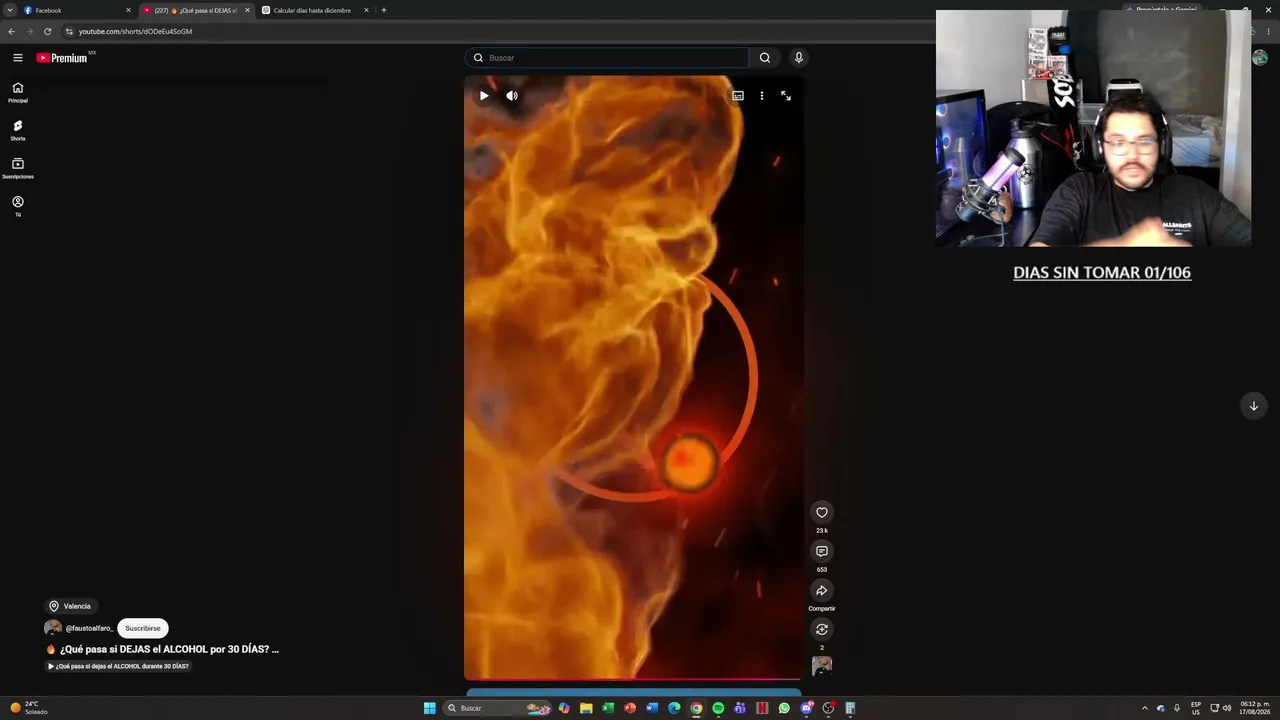The image size is (1280, 720).
Task: Mute the Short's volume
Action: pos(512,96)
